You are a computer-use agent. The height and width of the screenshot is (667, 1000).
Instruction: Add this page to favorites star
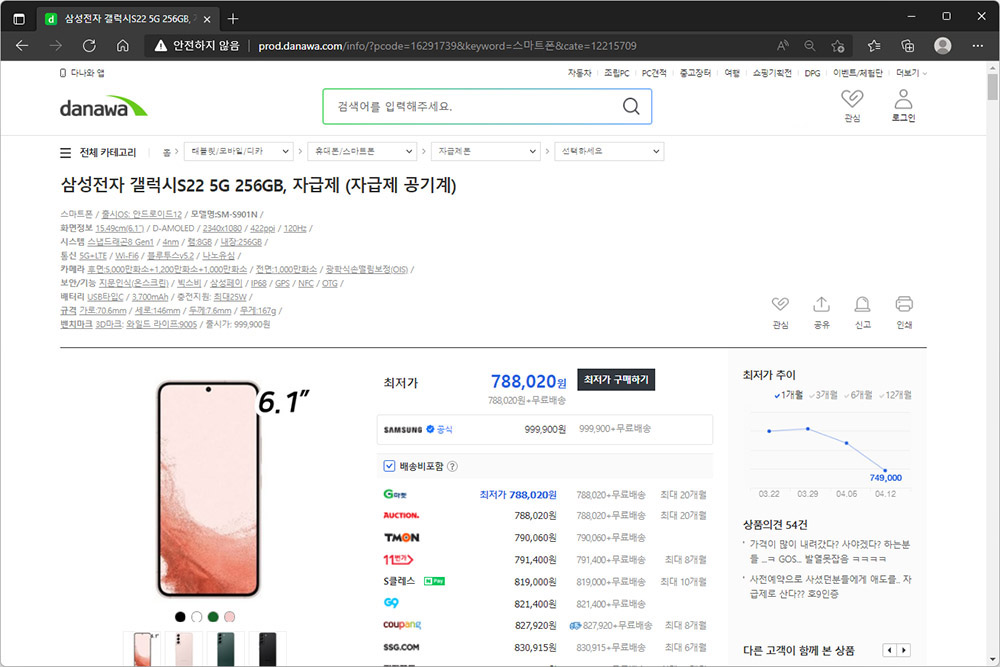[x=837, y=46]
